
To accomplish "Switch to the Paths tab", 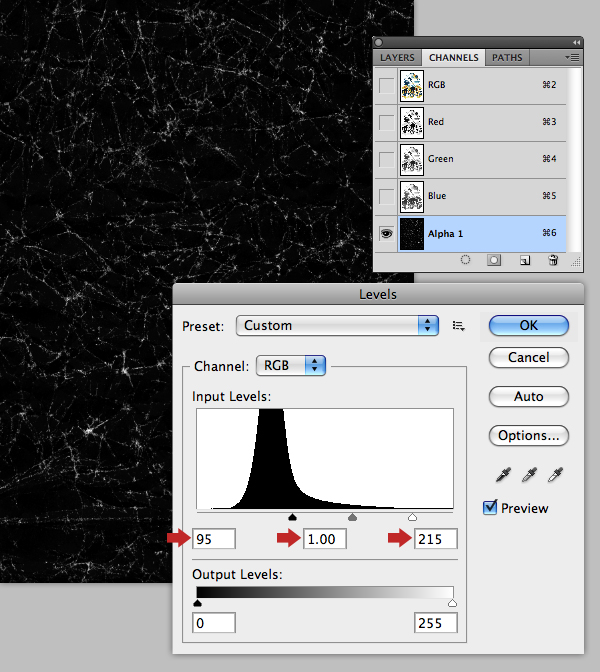I will pyautogui.click(x=507, y=57).
